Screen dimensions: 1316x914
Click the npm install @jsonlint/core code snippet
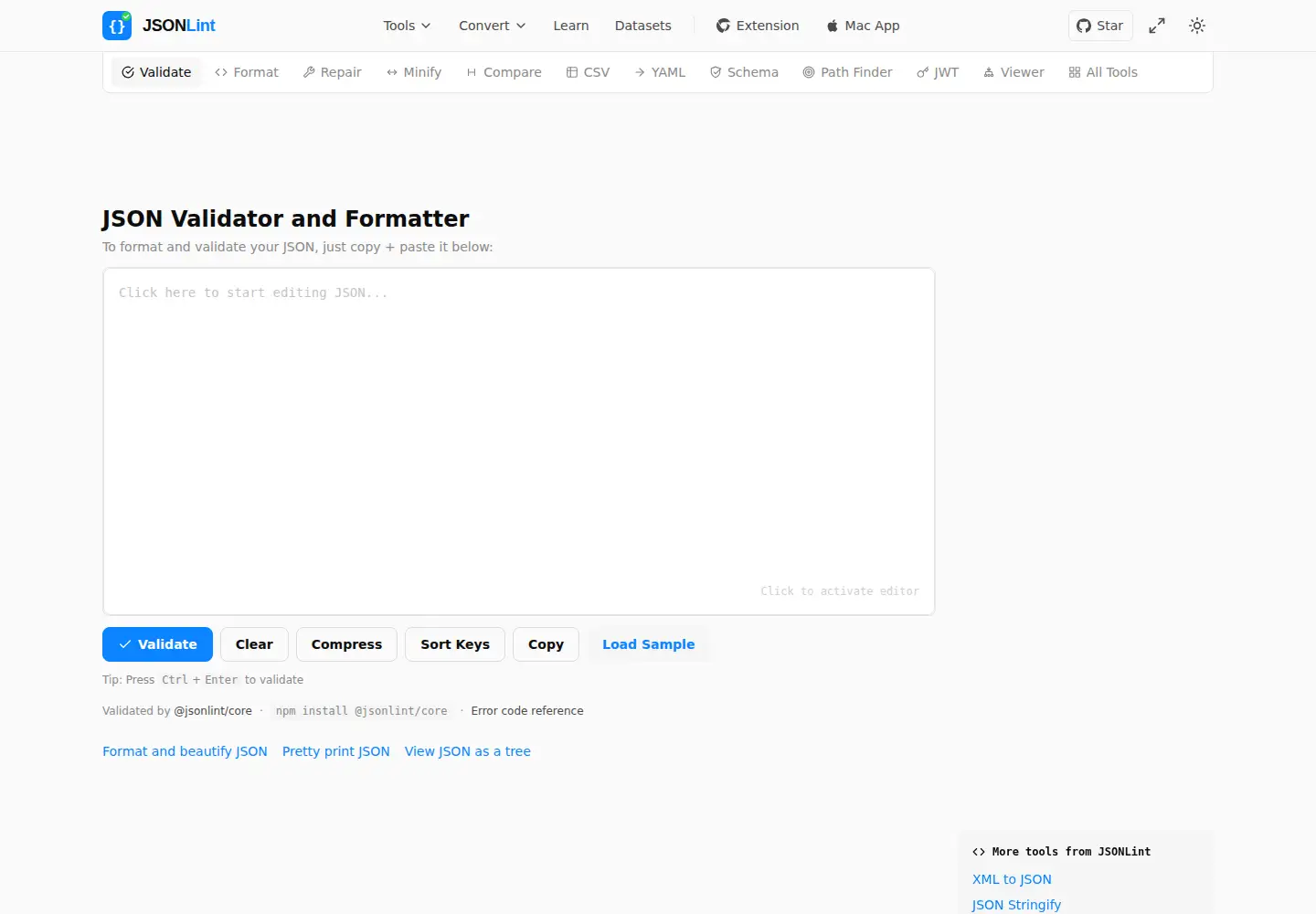pos(362,711)
